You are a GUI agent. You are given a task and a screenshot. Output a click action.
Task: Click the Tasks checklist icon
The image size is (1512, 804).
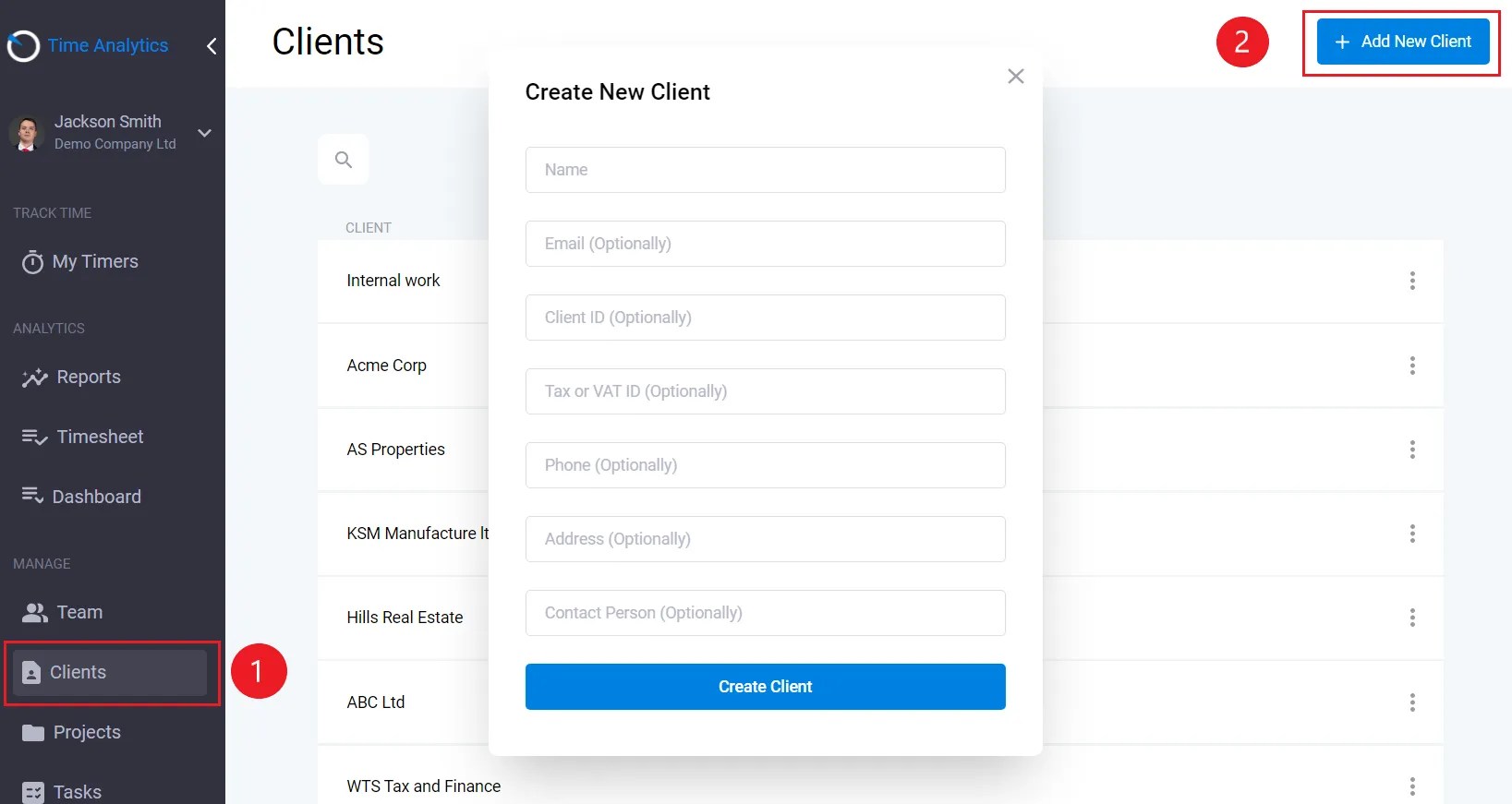[x=33, y=792]
